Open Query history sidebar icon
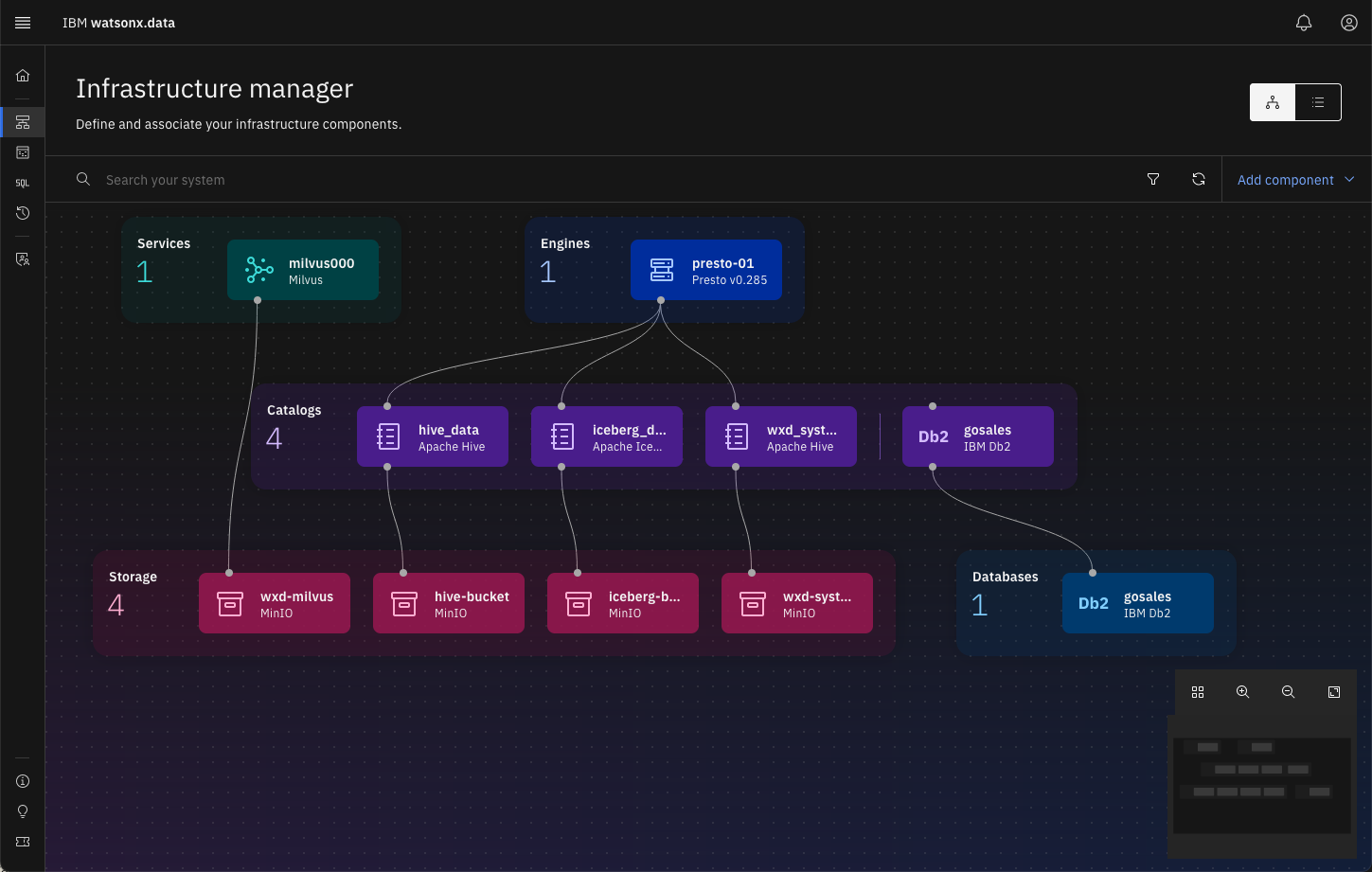Image resolution: width=1372 pixels, height=872 pixels. (x=23, y=213)
